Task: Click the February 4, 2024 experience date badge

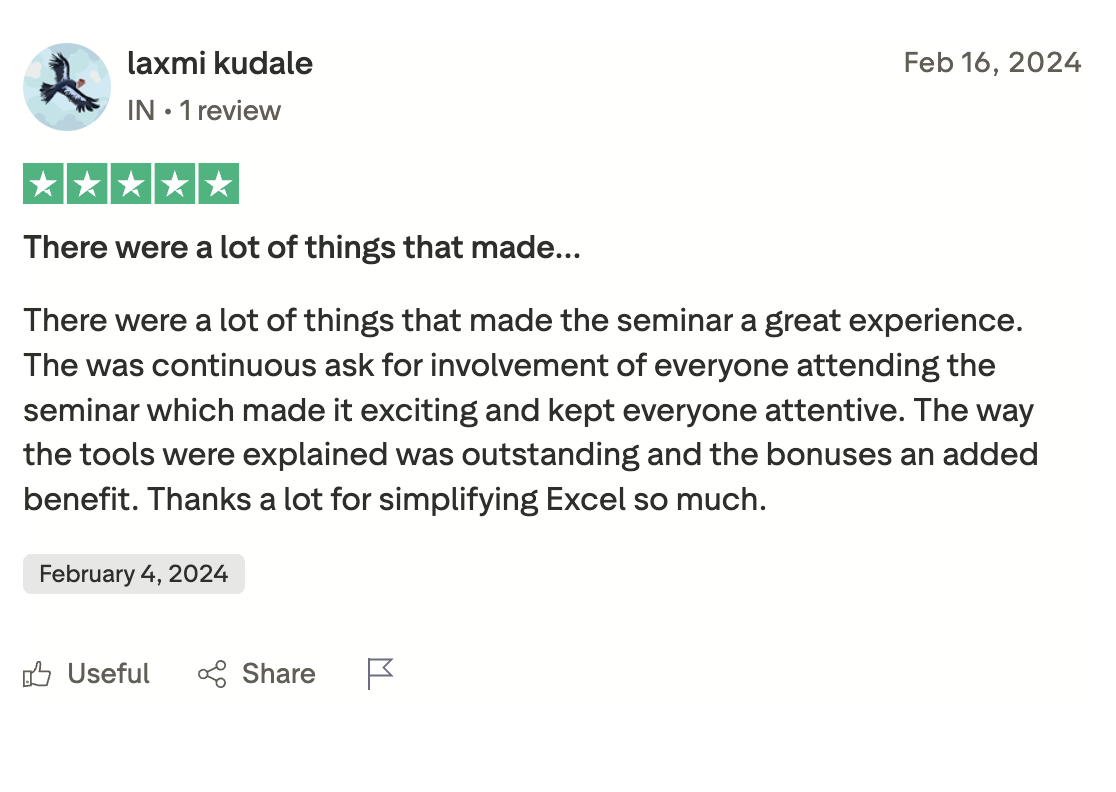Action: coord(134,575)
